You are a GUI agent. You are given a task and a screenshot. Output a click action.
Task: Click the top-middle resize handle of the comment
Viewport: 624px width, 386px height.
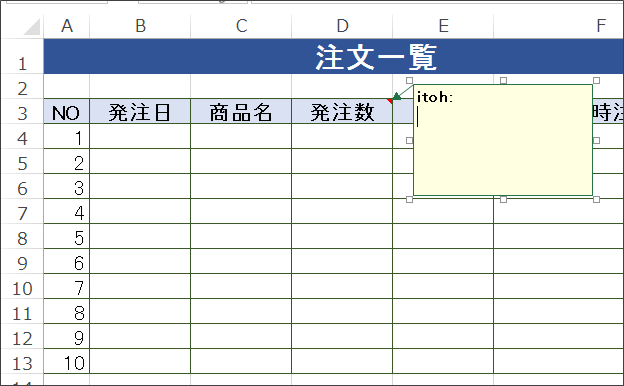[x=503, y=81]
